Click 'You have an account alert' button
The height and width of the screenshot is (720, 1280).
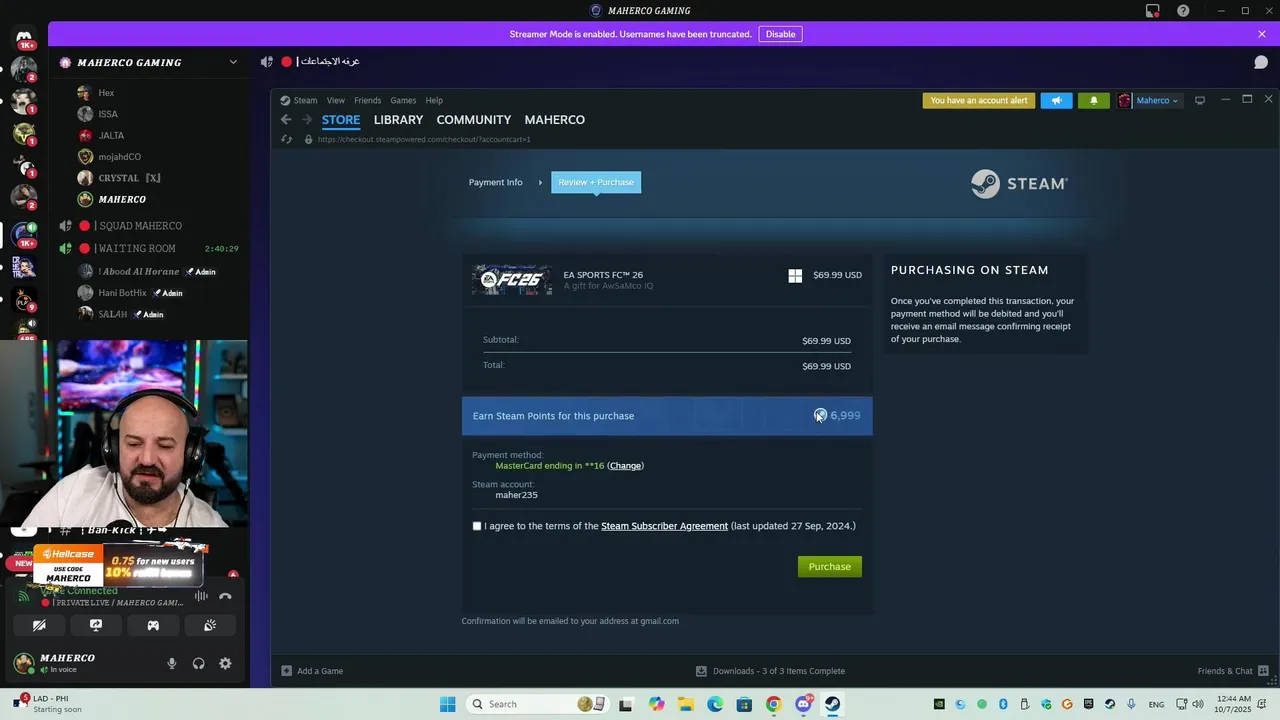pos(979,100)
